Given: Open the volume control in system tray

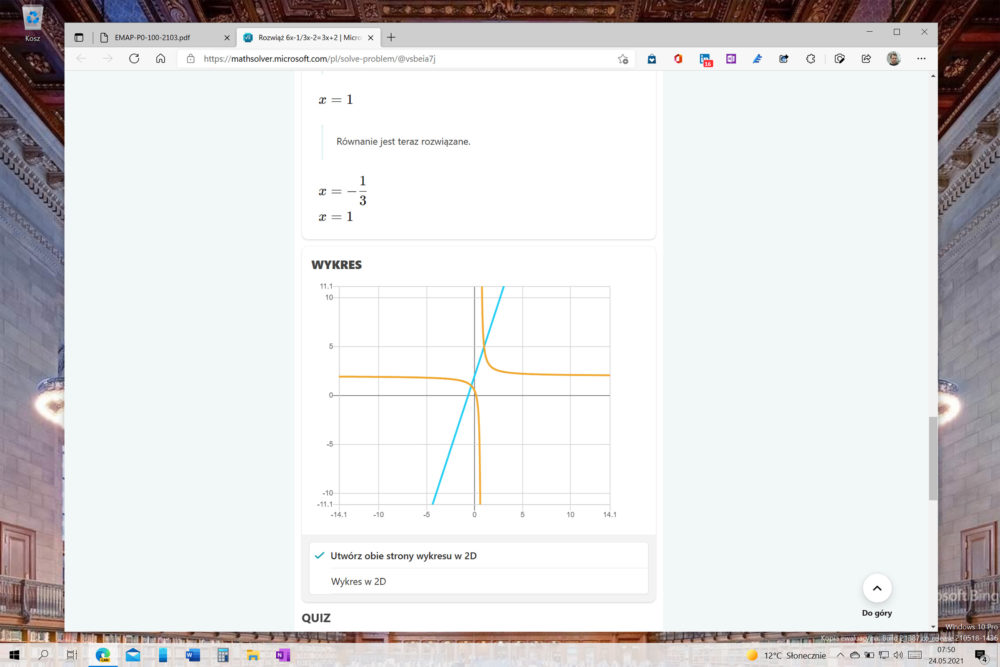Looking at the screenshot, I should click(x=899, y=655).
